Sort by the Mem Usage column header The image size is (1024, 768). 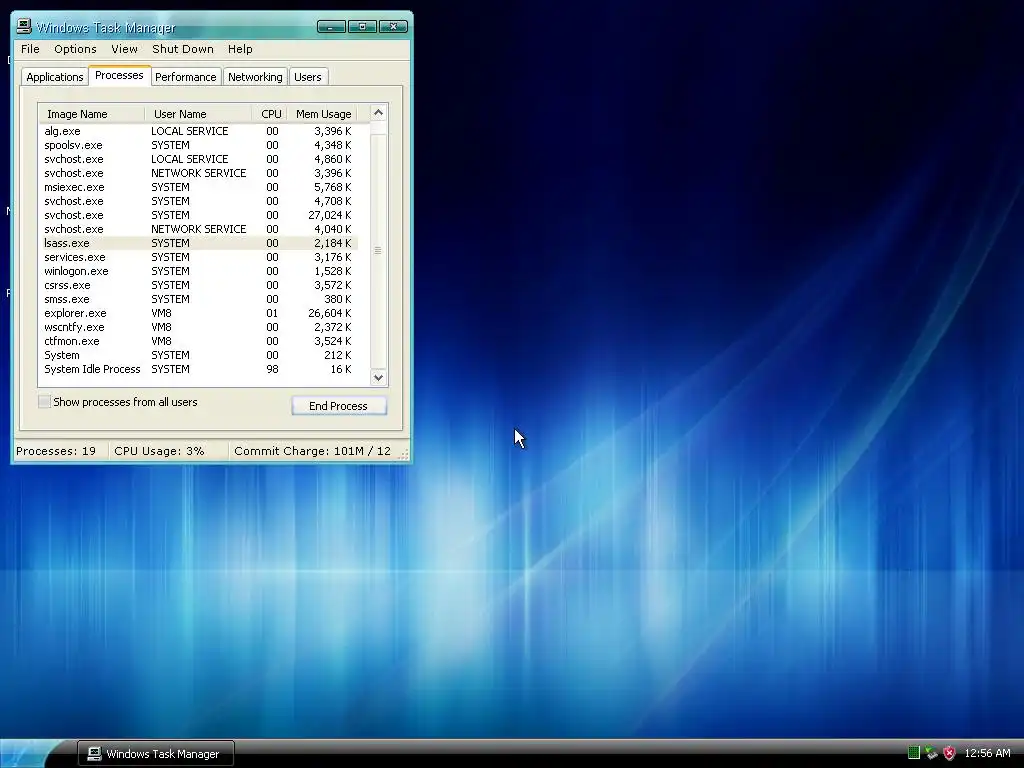tap(323, 114)
